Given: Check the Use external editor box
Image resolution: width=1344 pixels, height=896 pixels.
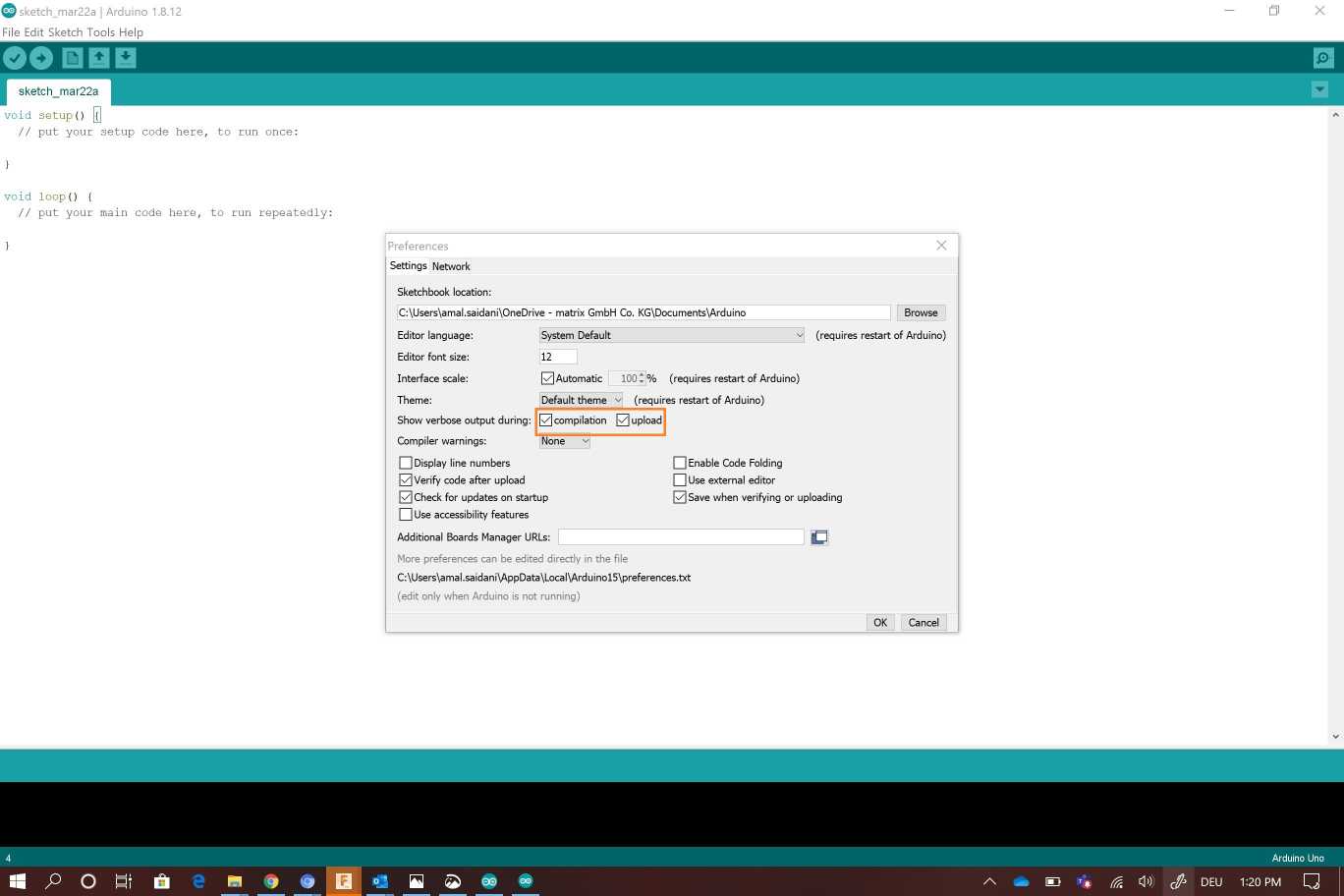Looking at the screenshot, I should pyautogui.click(x=679, y=480).
